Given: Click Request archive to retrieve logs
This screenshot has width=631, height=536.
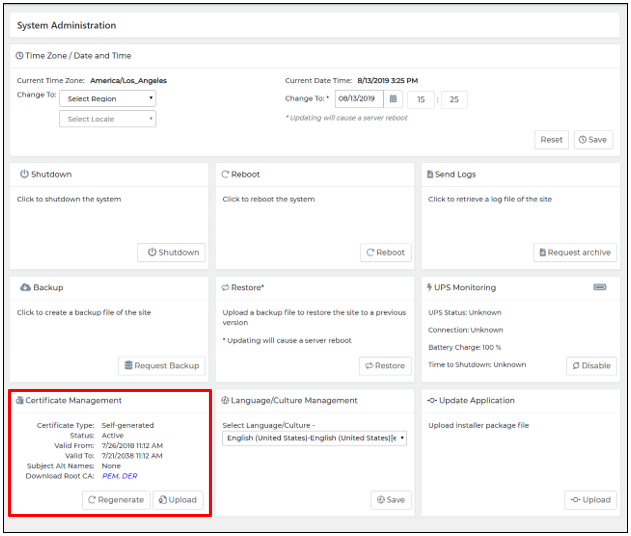Looking at the screenshot, I should tap(575, 252).
